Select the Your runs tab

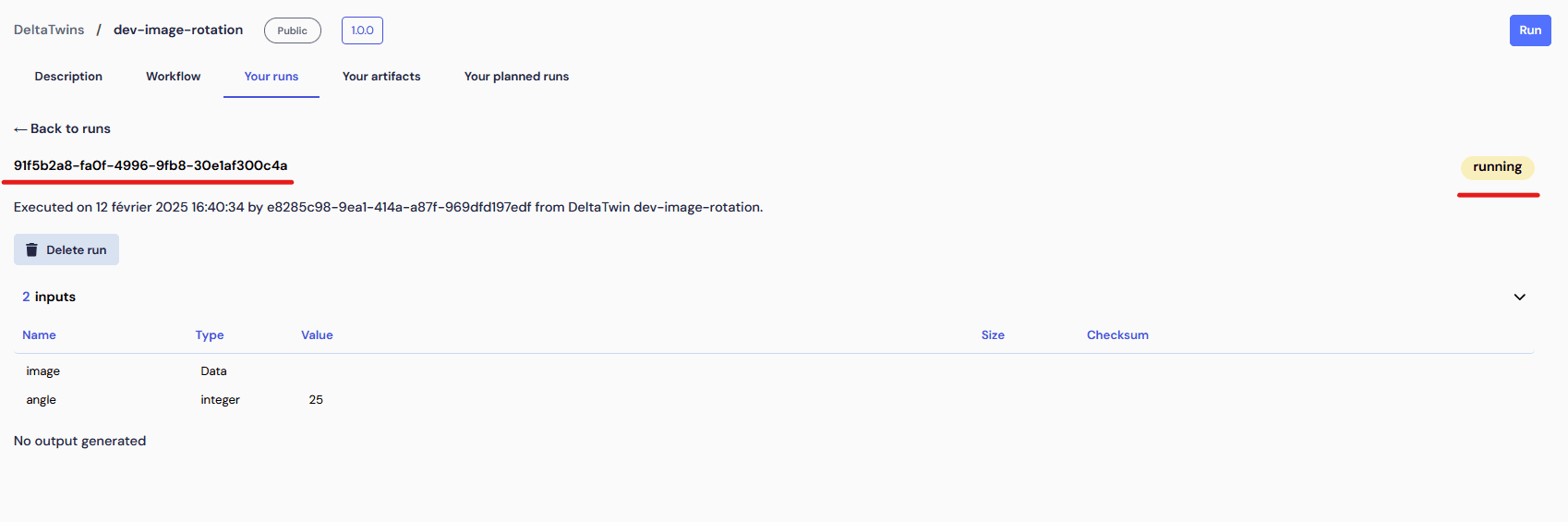[271, 77]
